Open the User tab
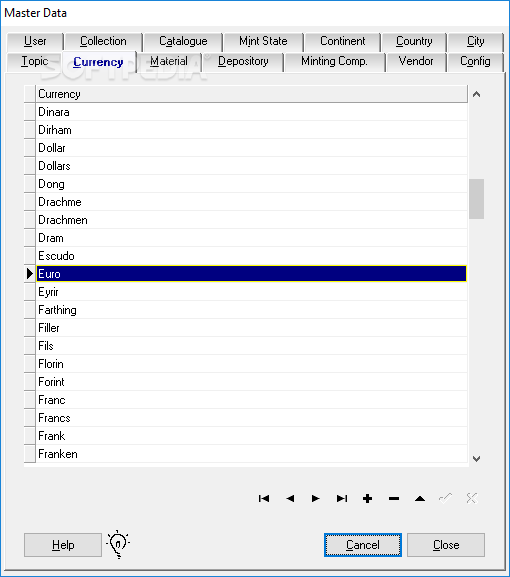The width and height of the screenshot is (510, 577). [x=35, y=41]
